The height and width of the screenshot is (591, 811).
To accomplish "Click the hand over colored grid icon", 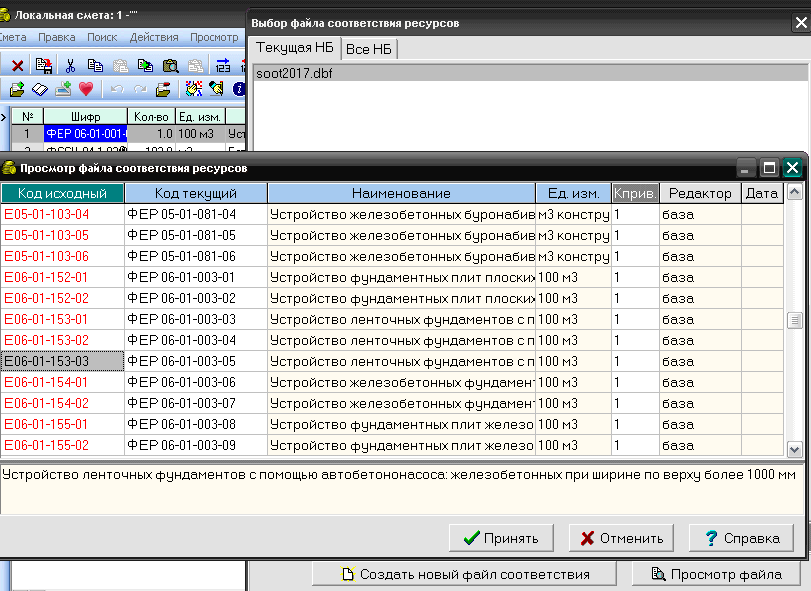I will (x=193, y=89).
